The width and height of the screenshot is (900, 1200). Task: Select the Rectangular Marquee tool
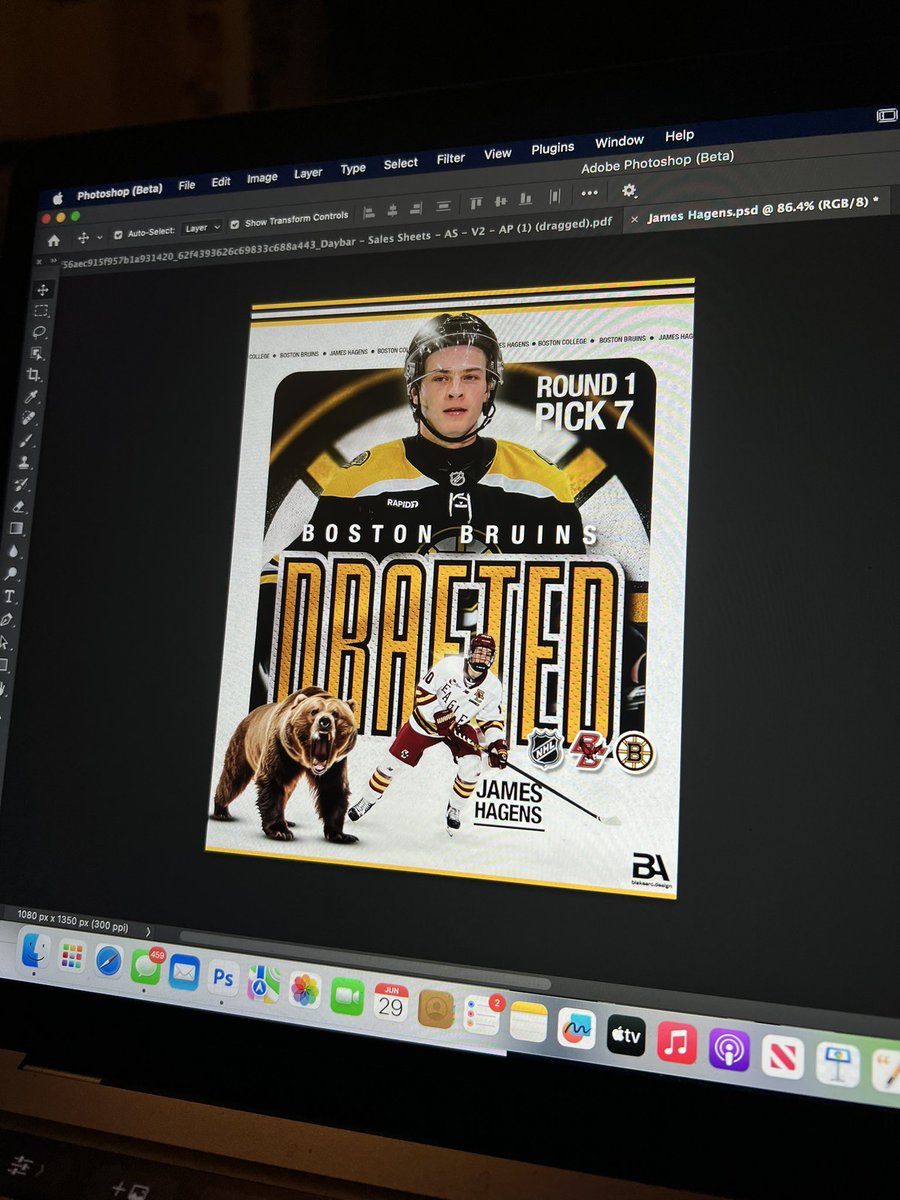point(41,311)
